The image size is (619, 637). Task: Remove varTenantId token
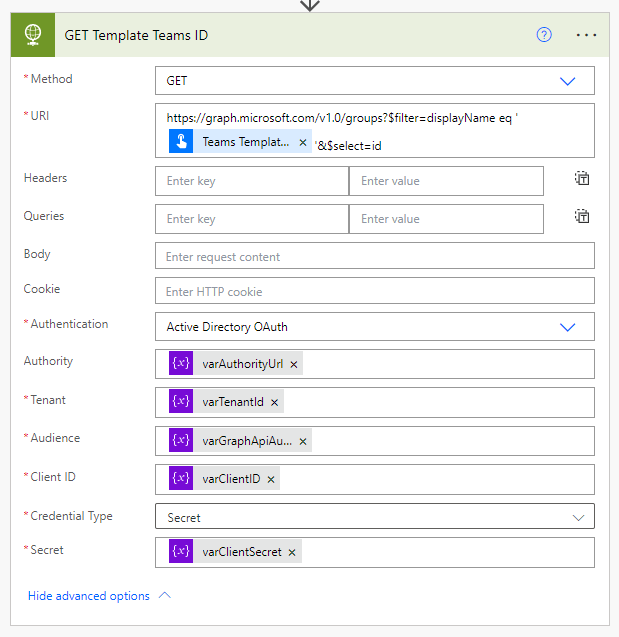pyautogui.click(x=275, y=402)
